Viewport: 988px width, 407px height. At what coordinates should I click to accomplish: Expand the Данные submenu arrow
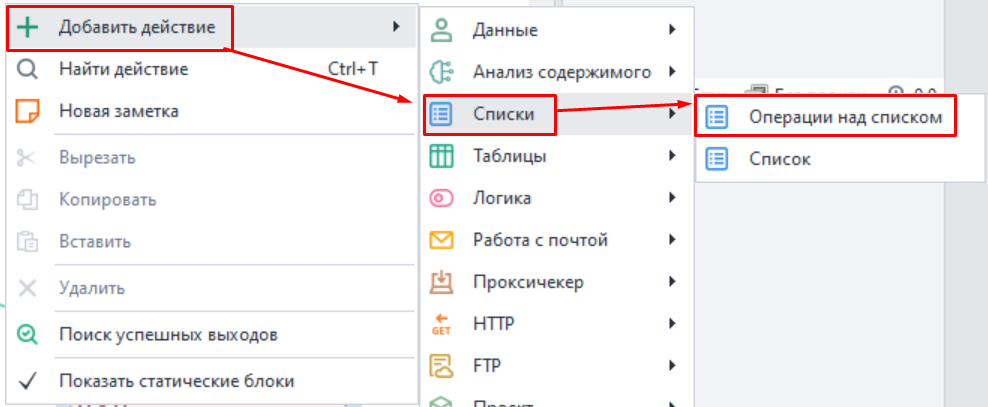point(673,29)
